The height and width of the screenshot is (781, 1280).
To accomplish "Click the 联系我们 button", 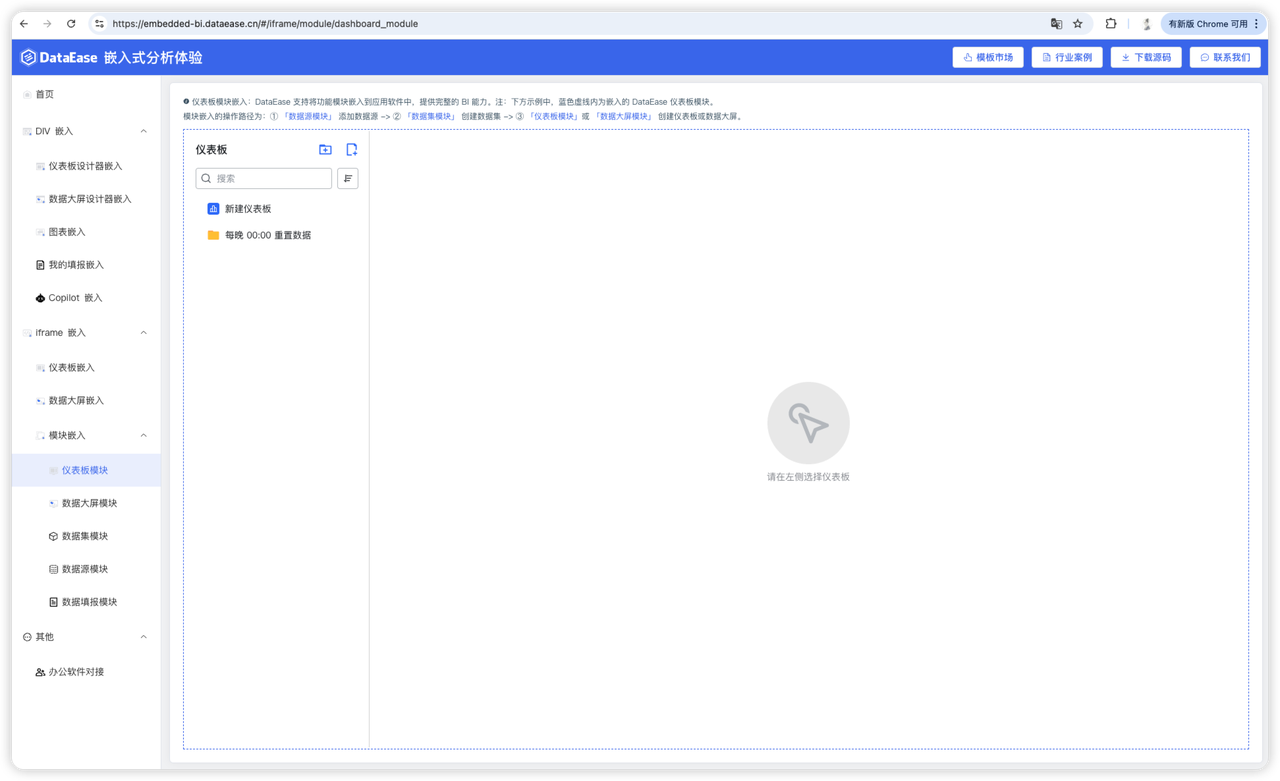I will (1224, 58).
